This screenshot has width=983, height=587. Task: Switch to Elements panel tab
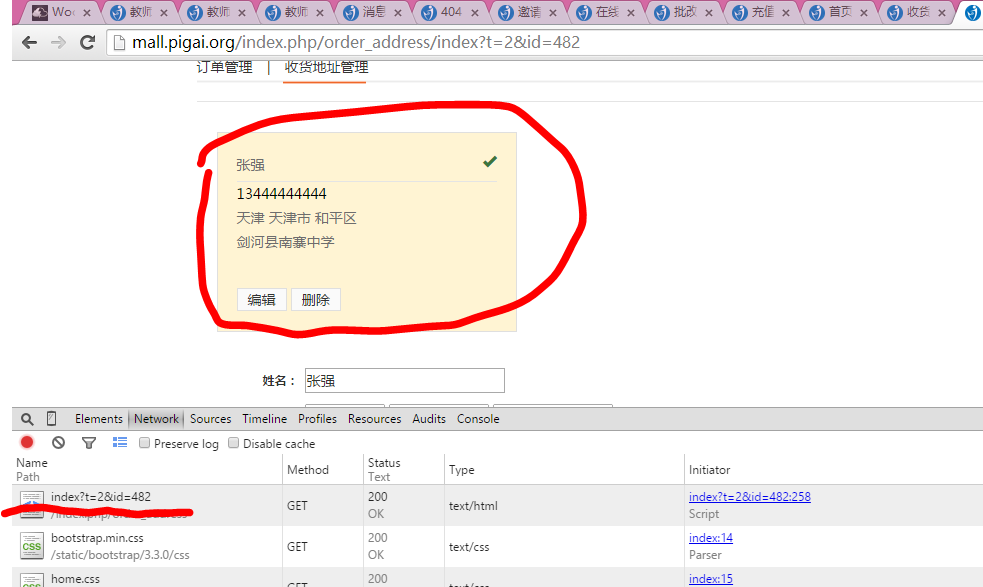tap(98, 419)
